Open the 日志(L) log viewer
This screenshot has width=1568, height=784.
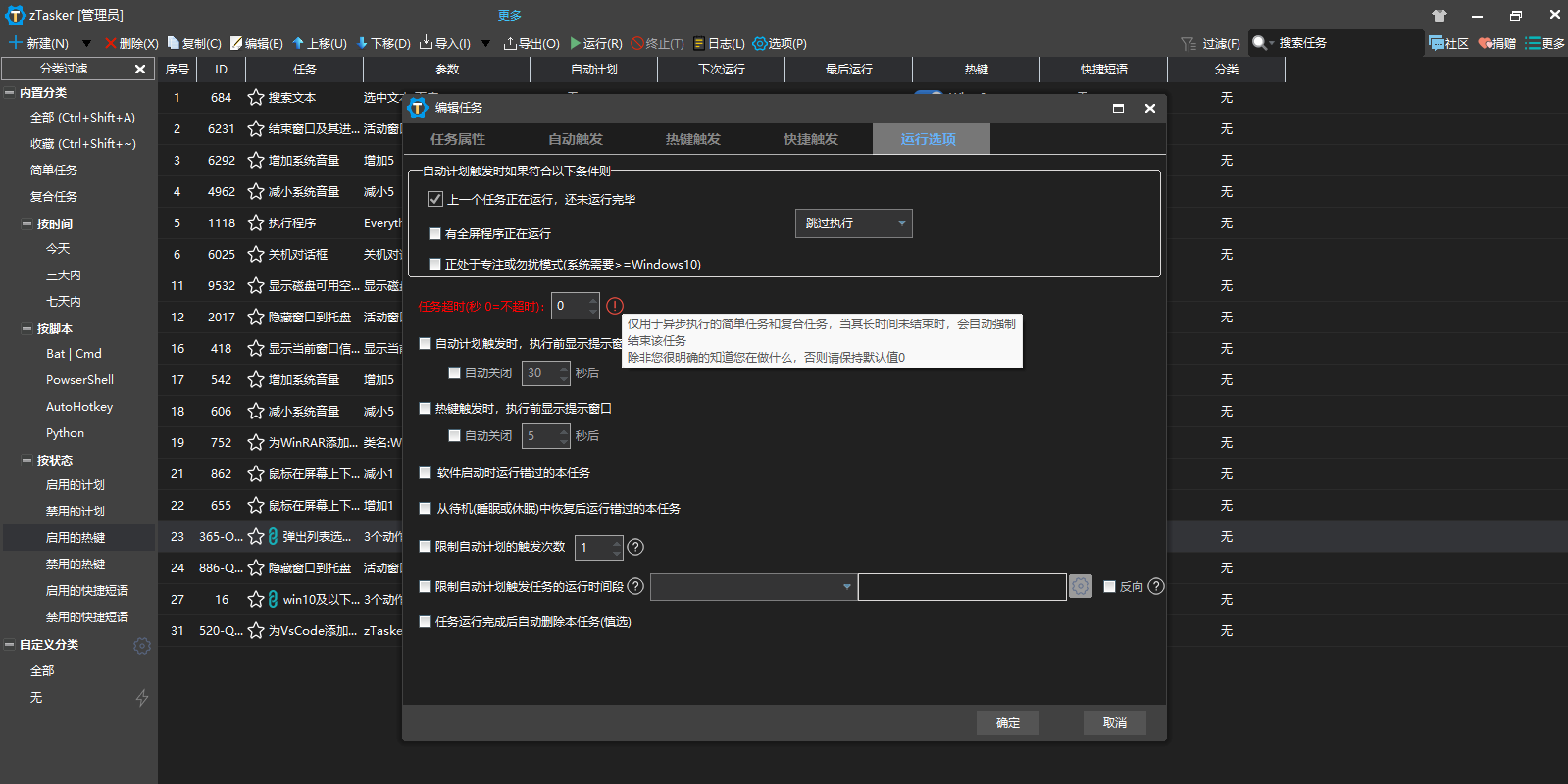pyautogui.click(x=699, y=43)
